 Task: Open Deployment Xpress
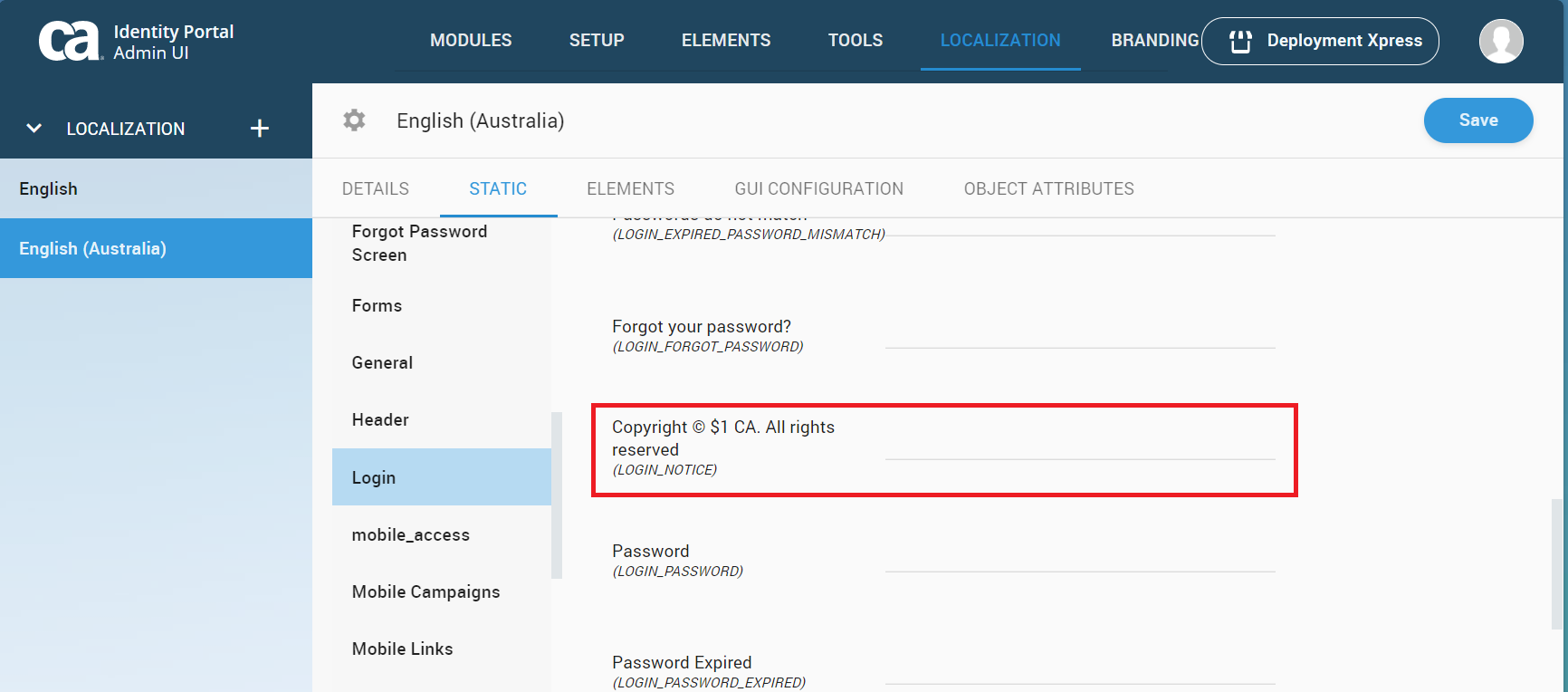[x=1319, y=42]
